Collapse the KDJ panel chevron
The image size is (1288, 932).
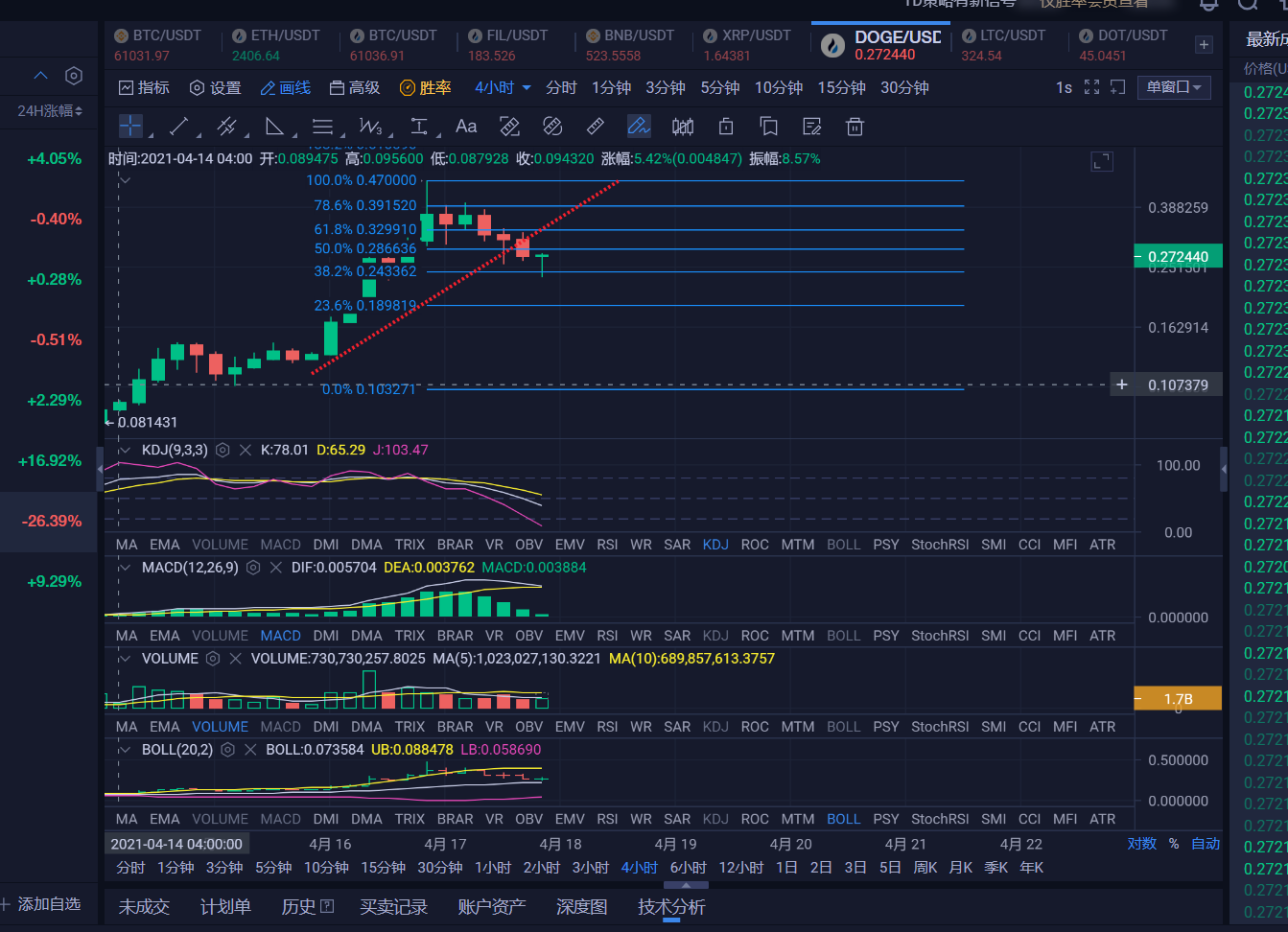(125, 450)
